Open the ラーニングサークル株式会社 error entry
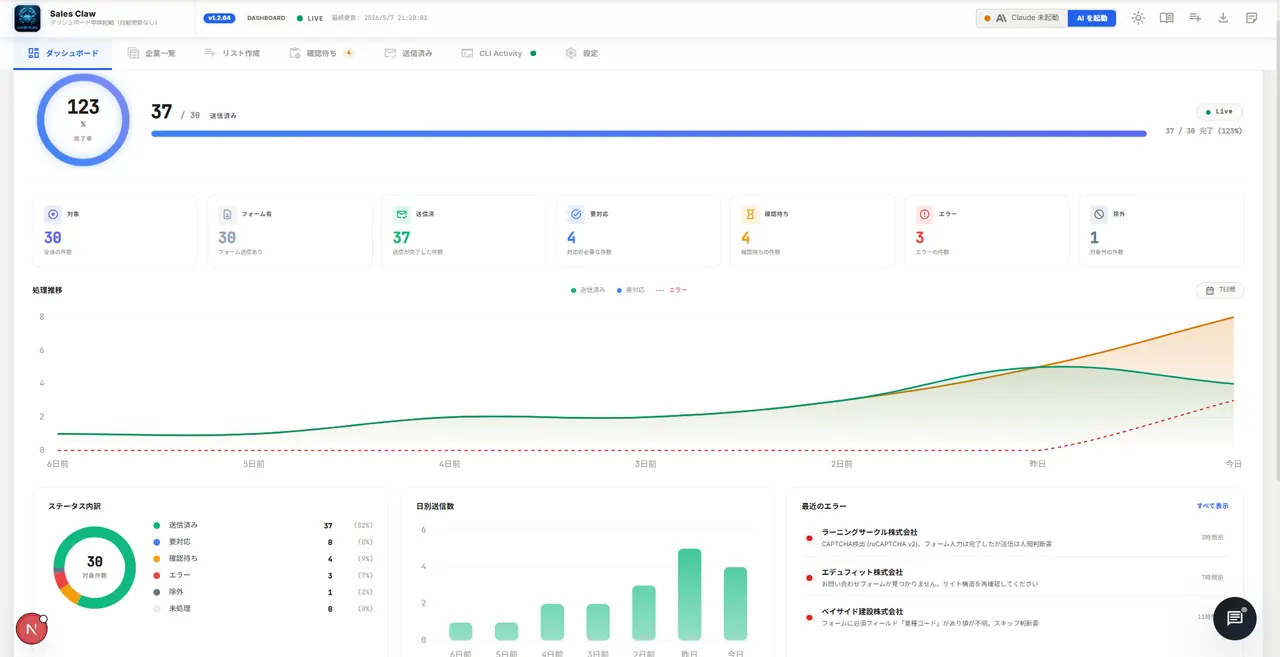Image resolution: width=1280 pixels, height=657 pixels. tap(1015, 538)
